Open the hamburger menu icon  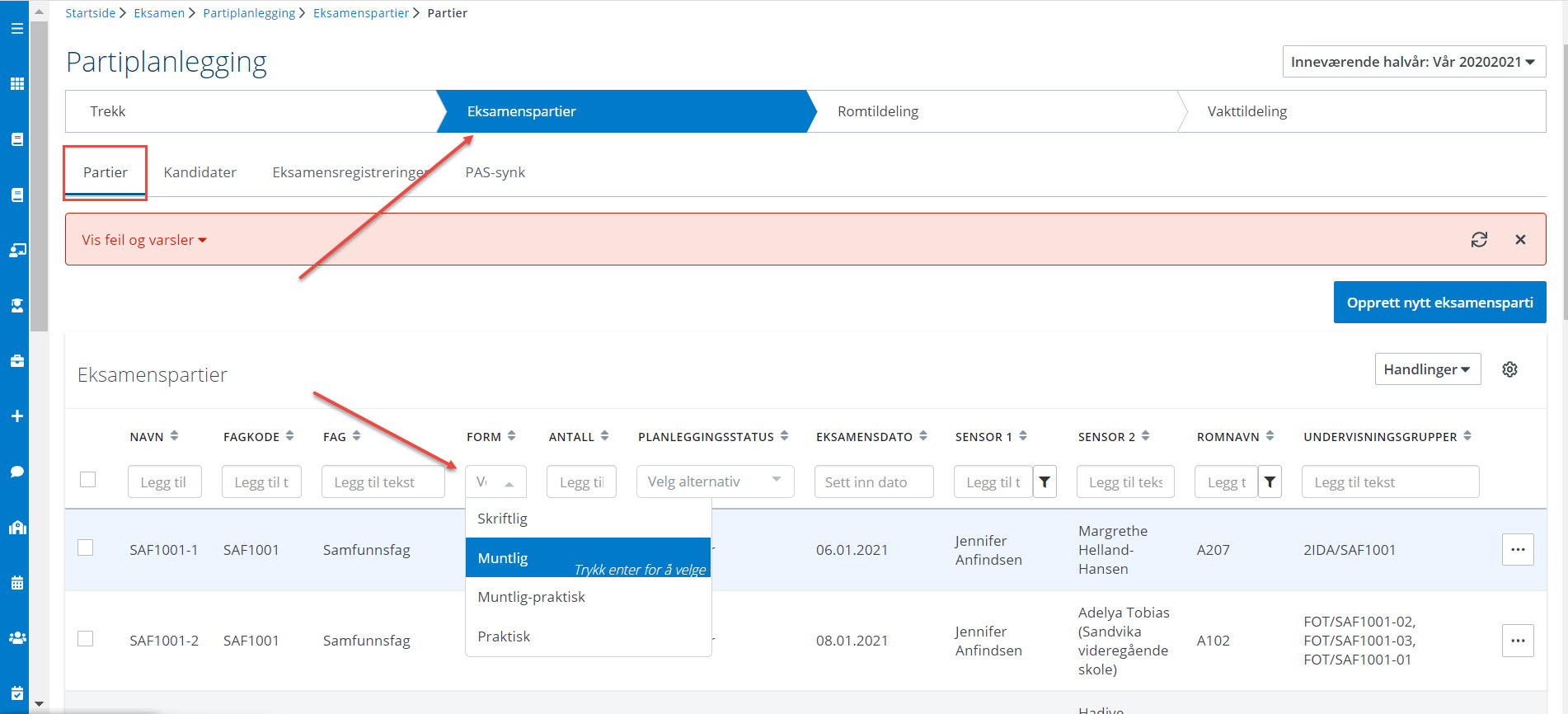[16, 29]
